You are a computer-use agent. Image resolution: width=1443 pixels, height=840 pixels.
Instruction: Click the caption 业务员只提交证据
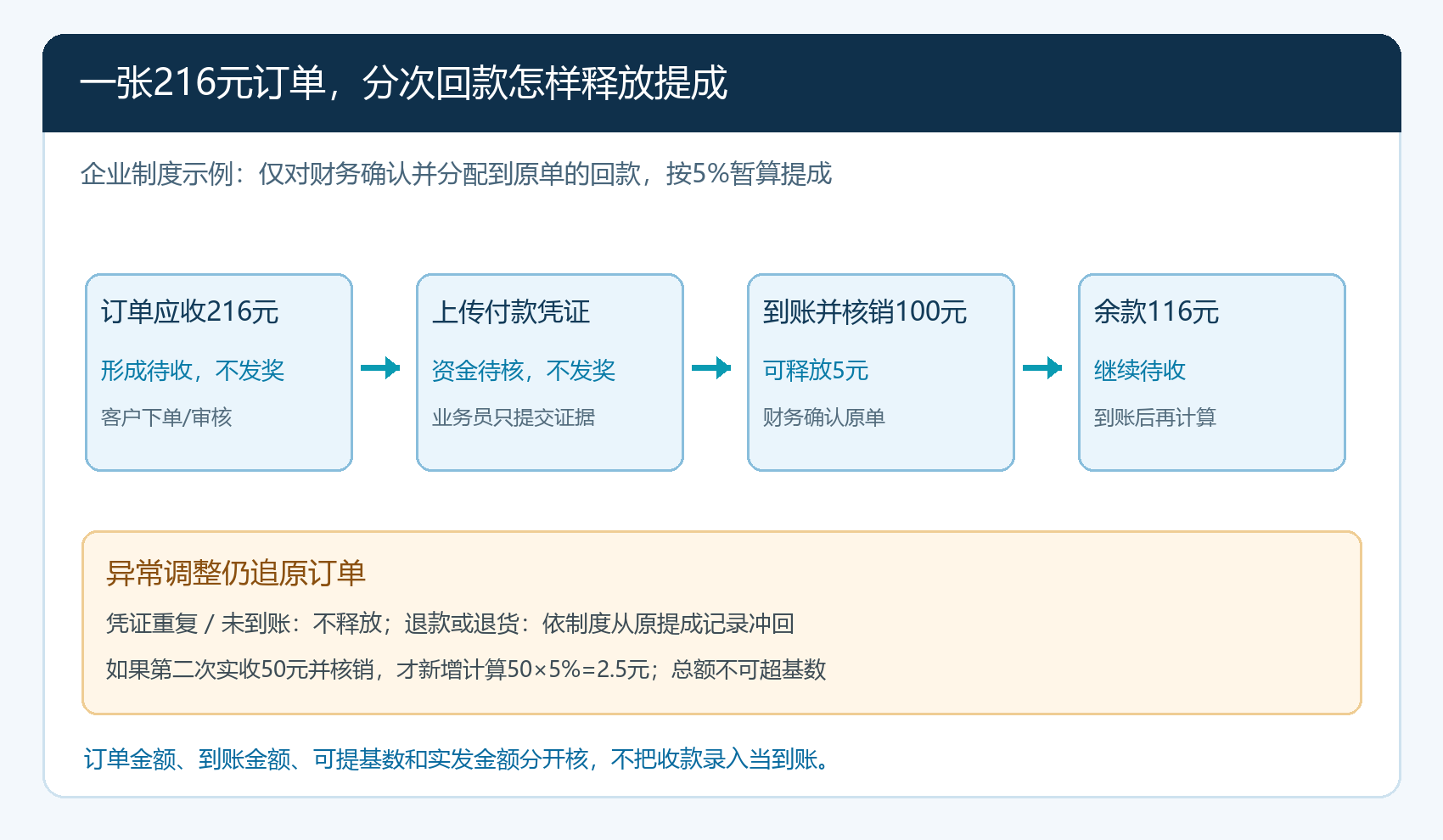pos(514,417)
